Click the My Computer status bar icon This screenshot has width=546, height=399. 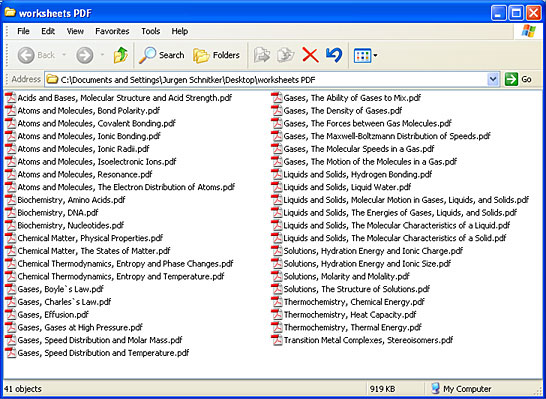435,389
